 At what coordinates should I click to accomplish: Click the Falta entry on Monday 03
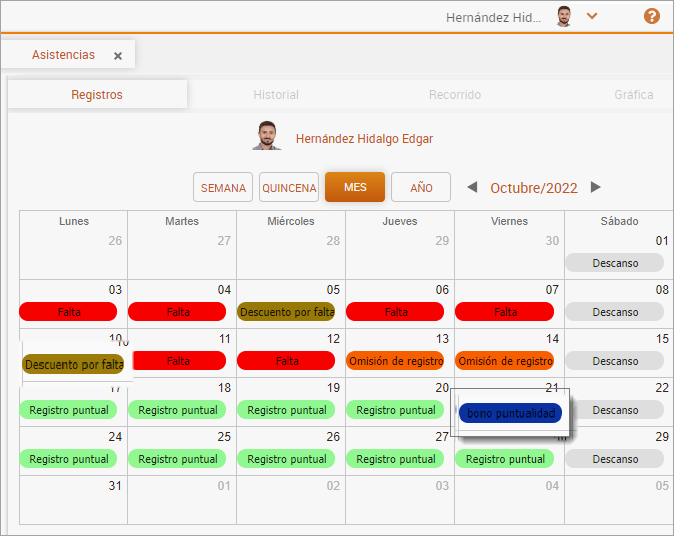pyautogui.click(x=69, y=312)
